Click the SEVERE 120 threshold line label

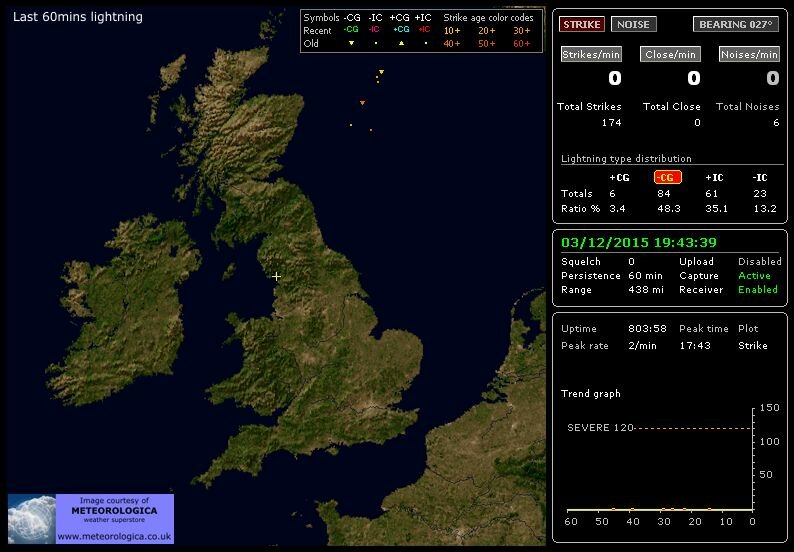(601, 427)
